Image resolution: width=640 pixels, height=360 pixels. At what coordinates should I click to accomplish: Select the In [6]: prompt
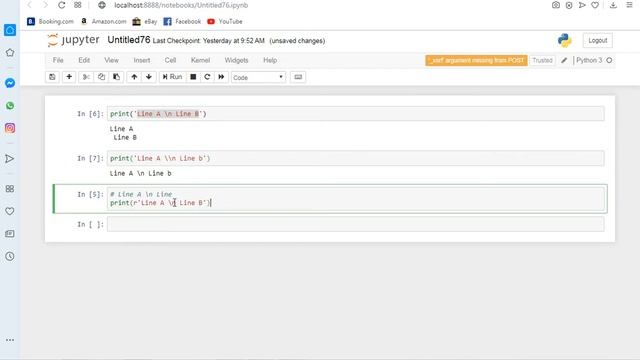coord(90,114)
